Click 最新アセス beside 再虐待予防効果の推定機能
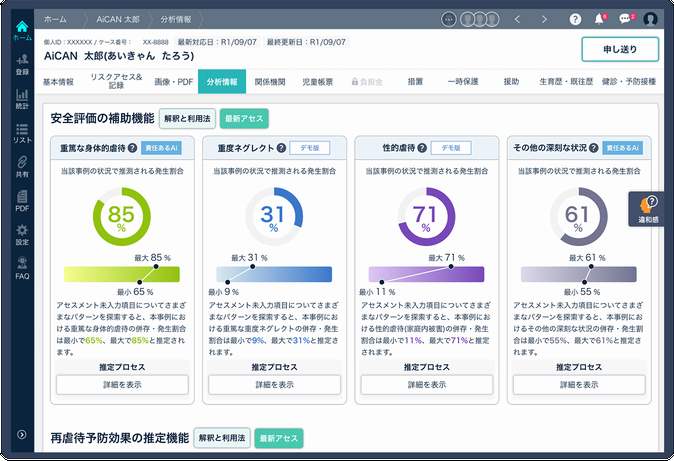Viewport: 674px width, 461px height. click(x=279, y=438)
